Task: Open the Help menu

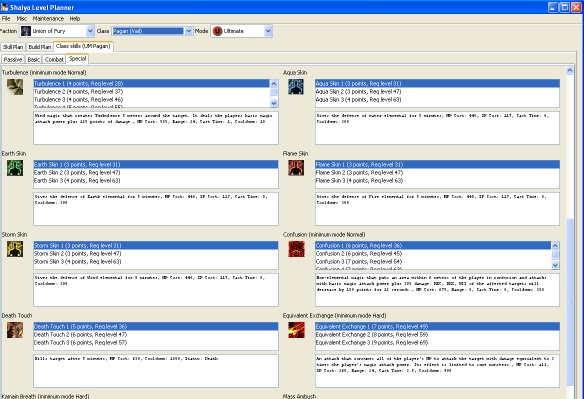Action: pyautogui.click(x=75, y=19)
